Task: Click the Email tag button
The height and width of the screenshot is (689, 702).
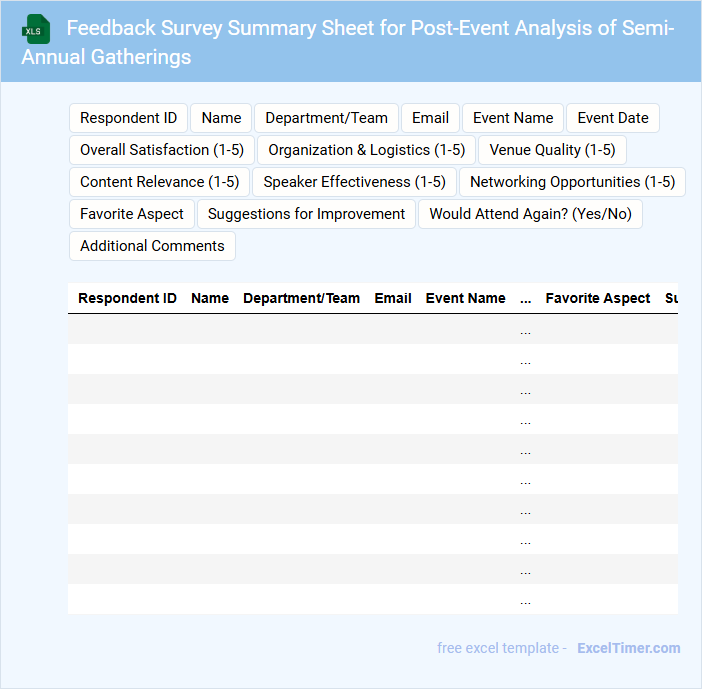Action: [x=430, y=118]
